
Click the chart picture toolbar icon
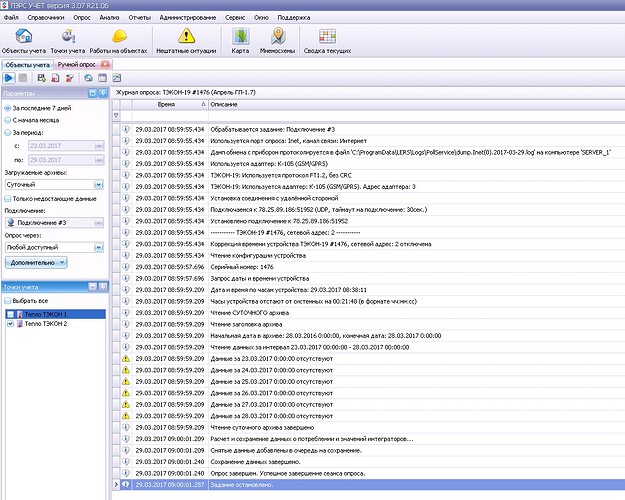pyautogui.click(x=116, y=78)
